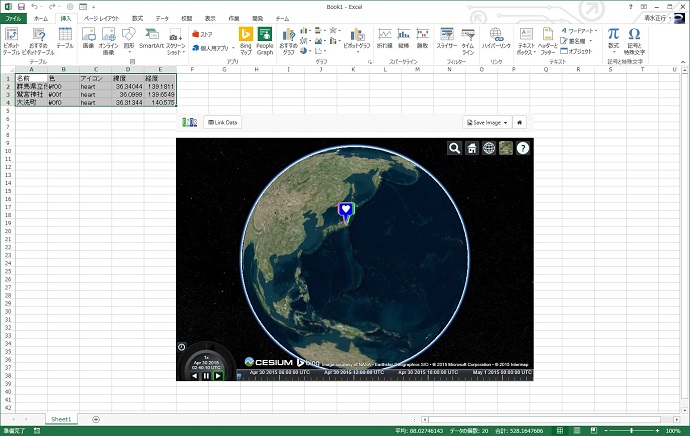Click the Link Data button
The image size is (690, 436).
tap(223, 122)
